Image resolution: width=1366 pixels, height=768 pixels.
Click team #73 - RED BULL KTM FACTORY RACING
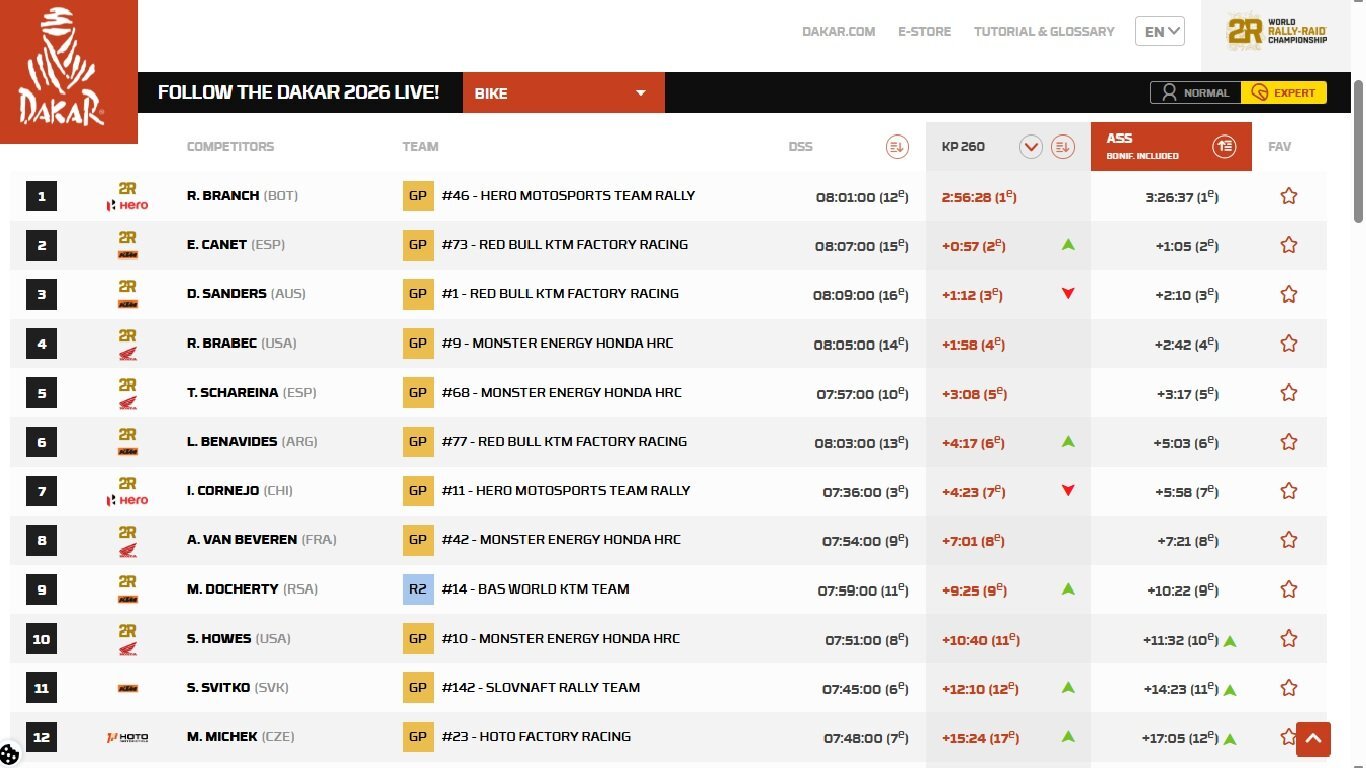pos(564,245)
